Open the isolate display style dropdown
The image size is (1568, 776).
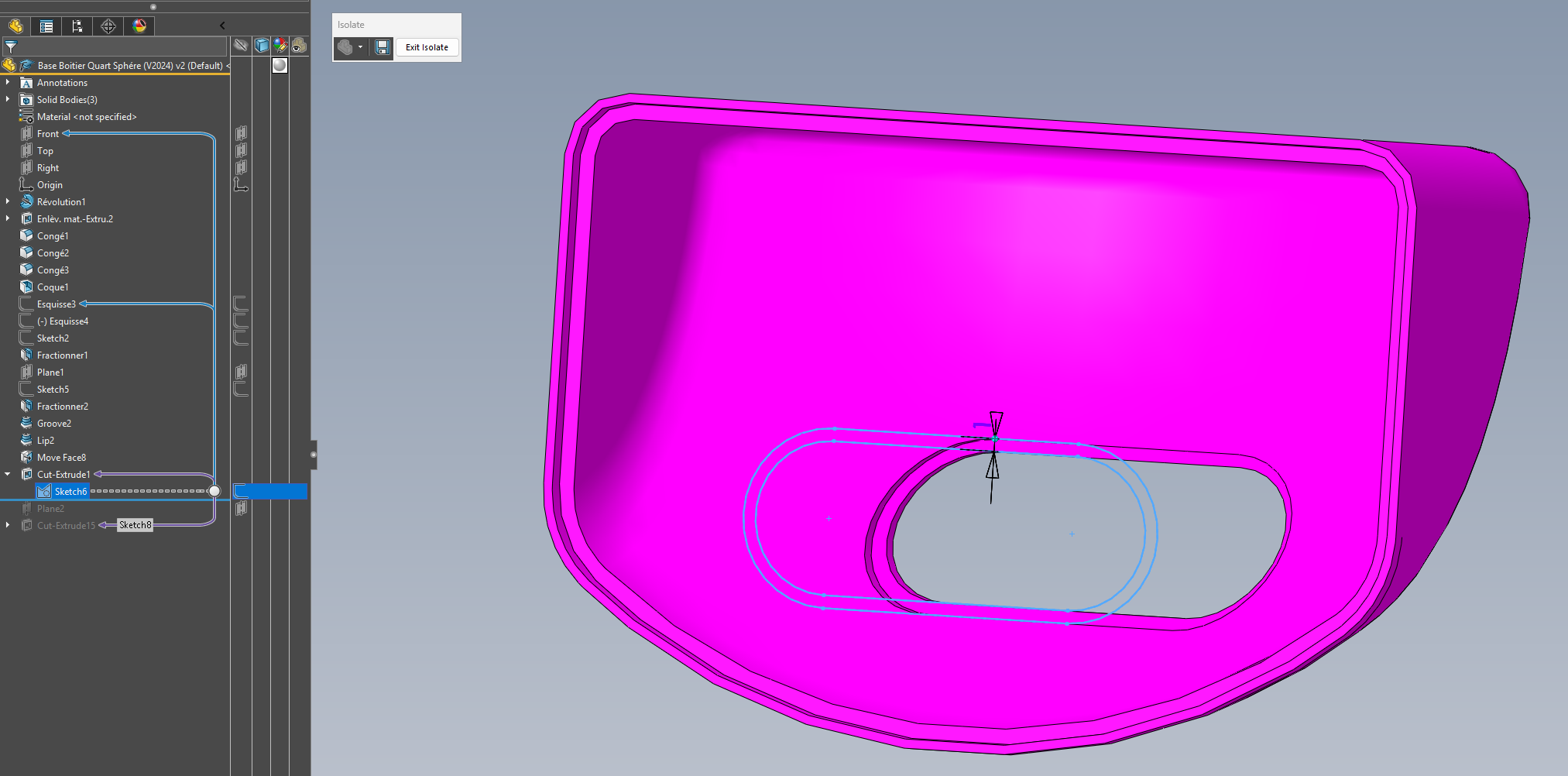pos(360,47)
